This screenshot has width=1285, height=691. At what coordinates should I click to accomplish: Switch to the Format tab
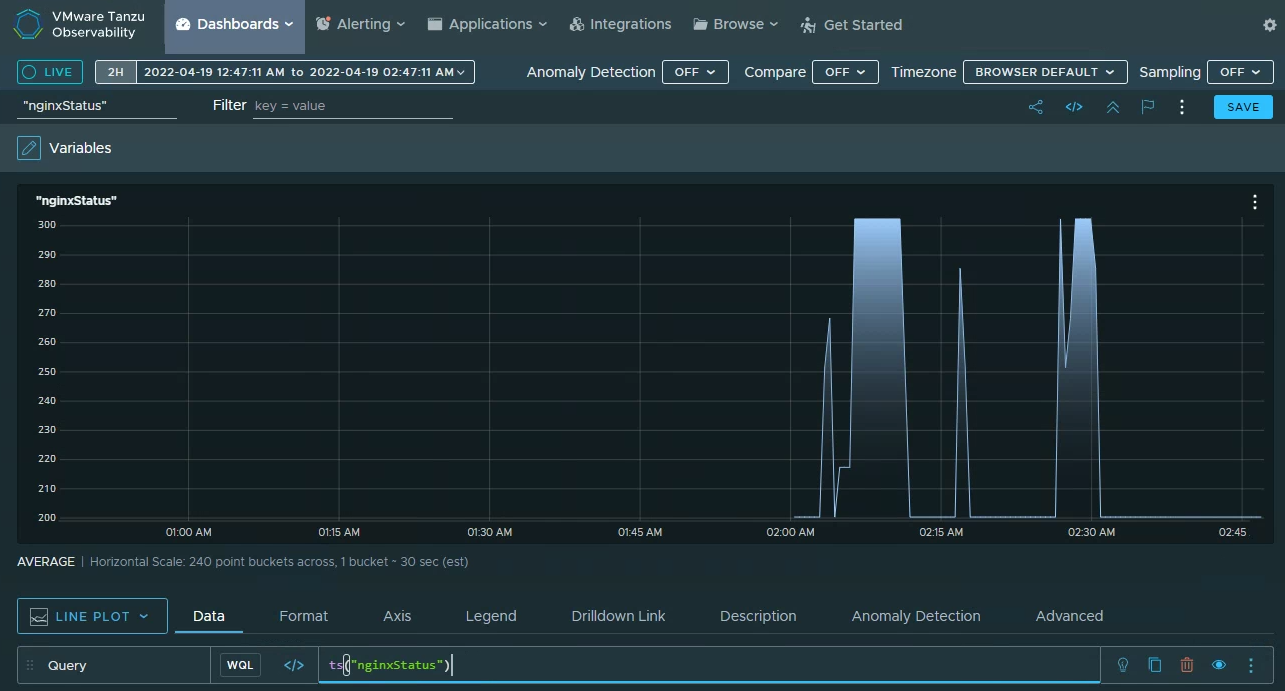click(x=303, y=616)
